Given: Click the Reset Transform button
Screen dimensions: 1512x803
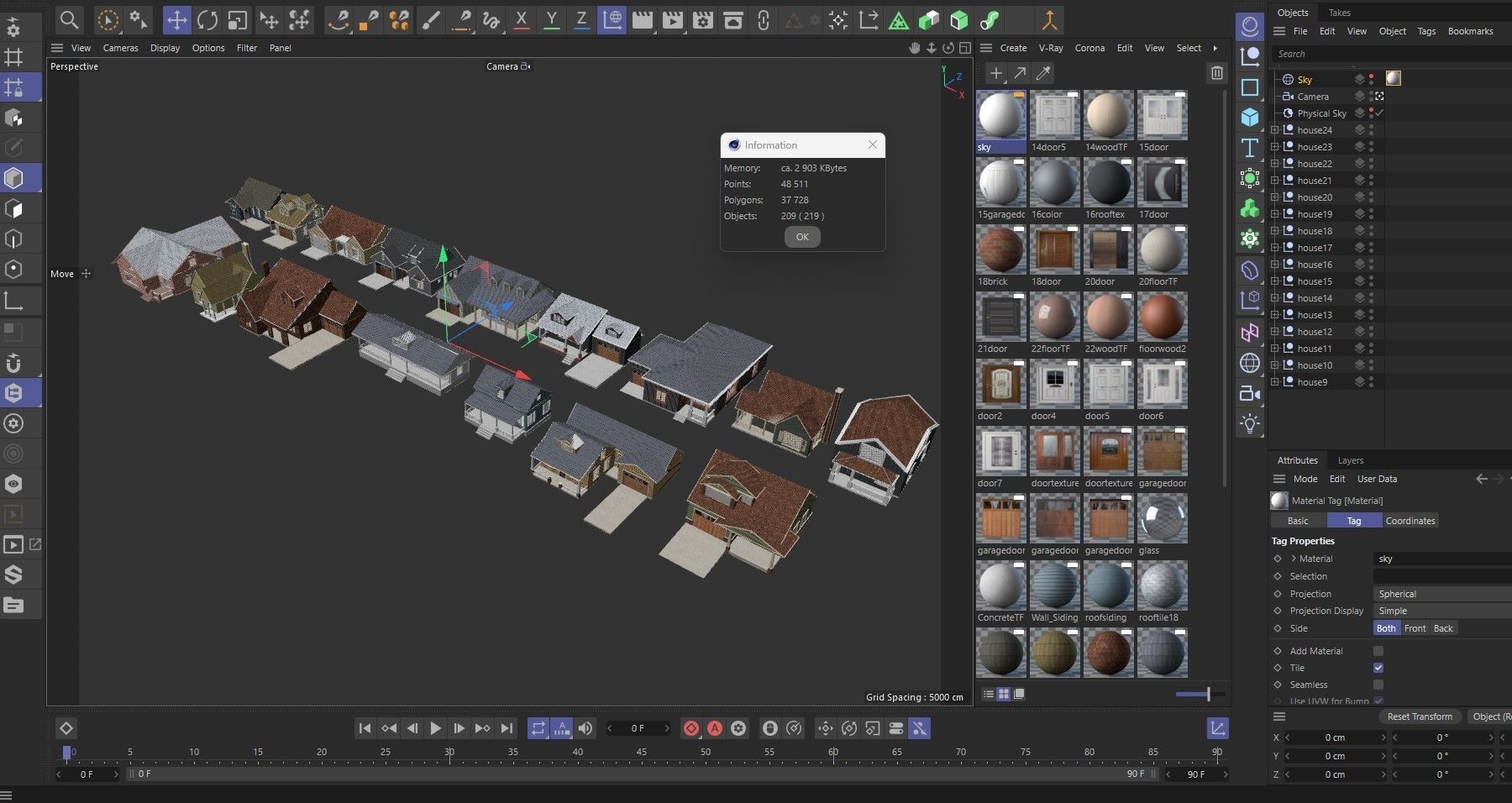Looking at the screenshot, I should click(x=1420, y=716).
